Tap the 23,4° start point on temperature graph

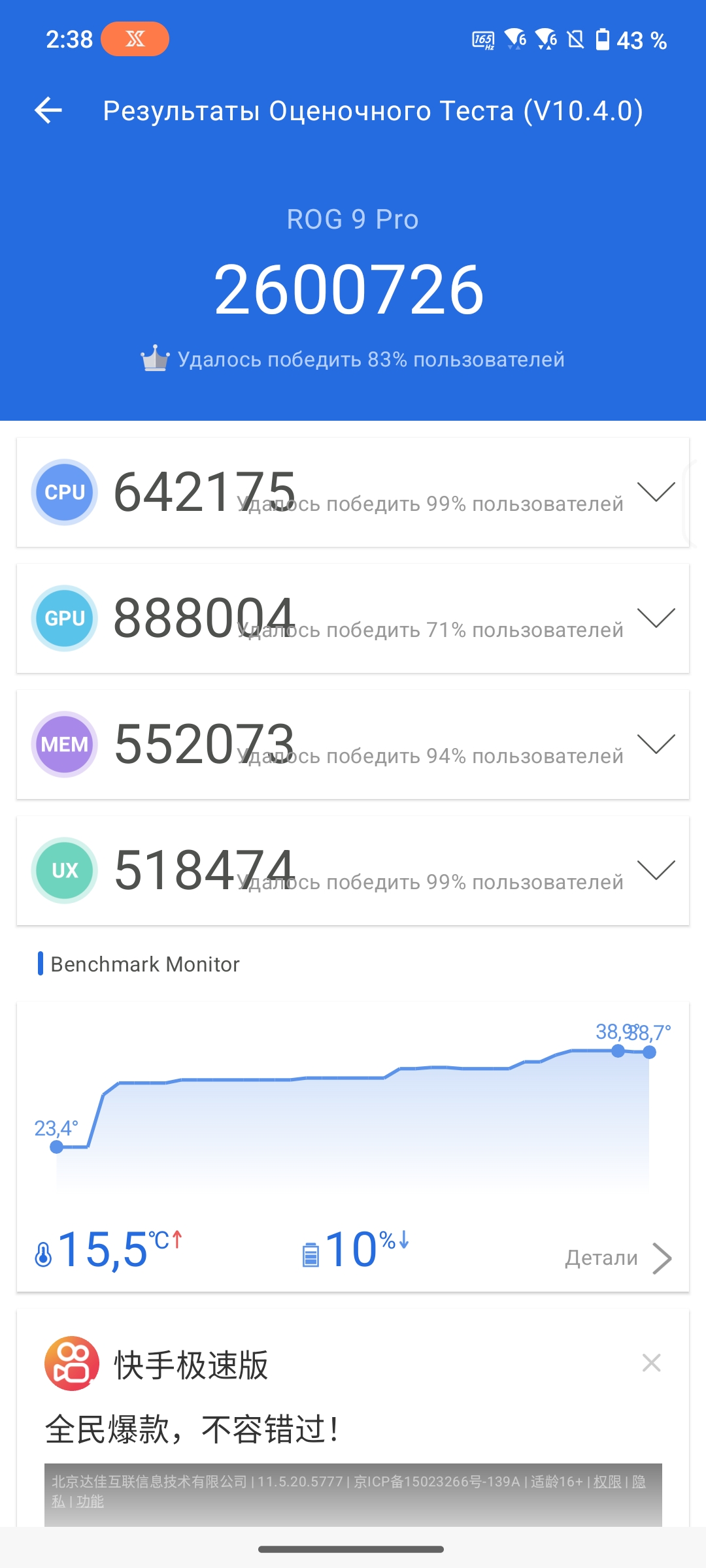(57, 1147)
